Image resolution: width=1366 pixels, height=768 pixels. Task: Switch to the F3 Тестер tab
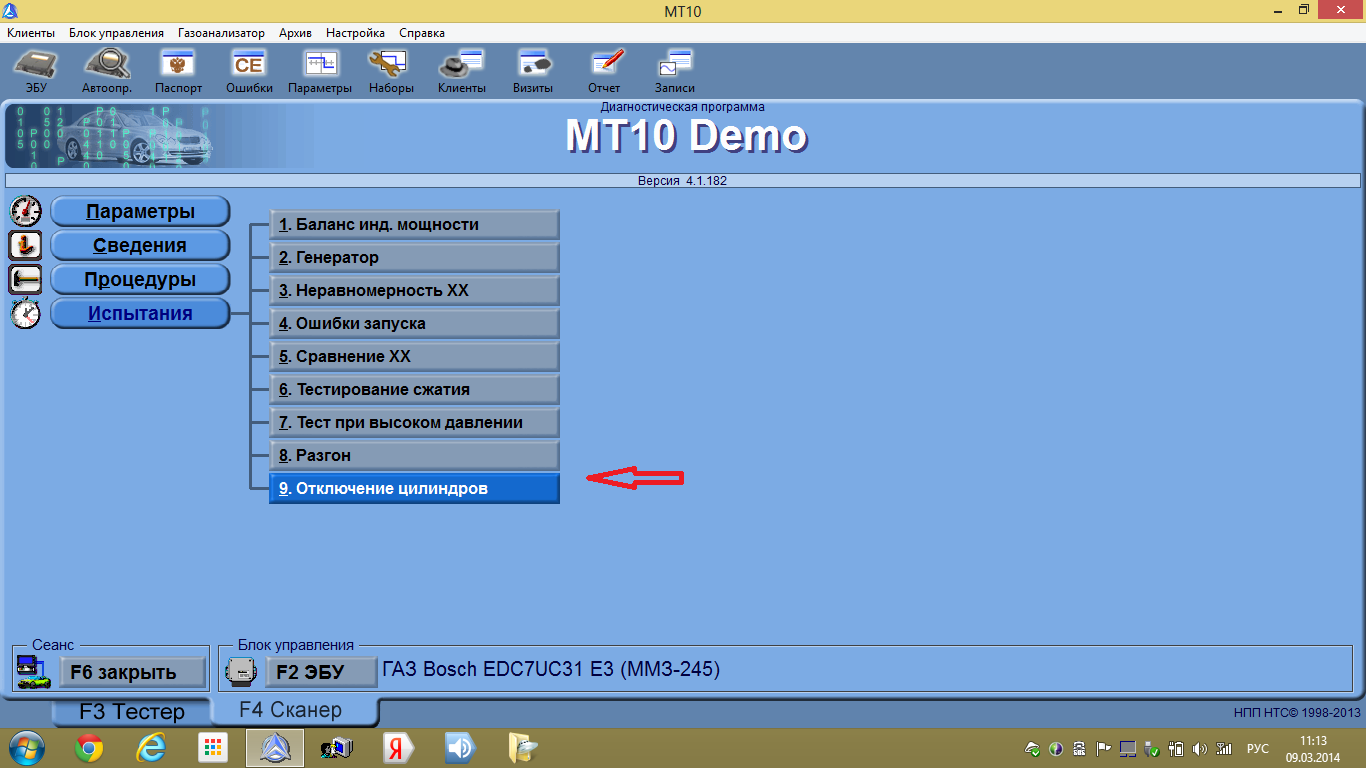tap(132, 712)
